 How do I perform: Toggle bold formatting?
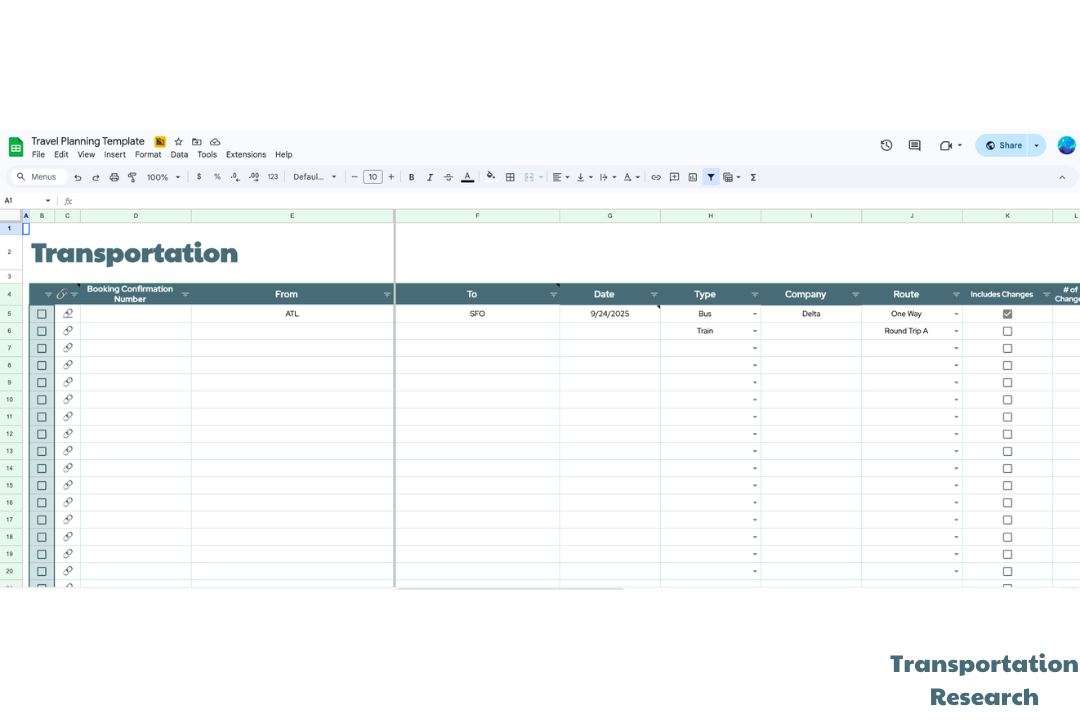[x=412, y=177]
